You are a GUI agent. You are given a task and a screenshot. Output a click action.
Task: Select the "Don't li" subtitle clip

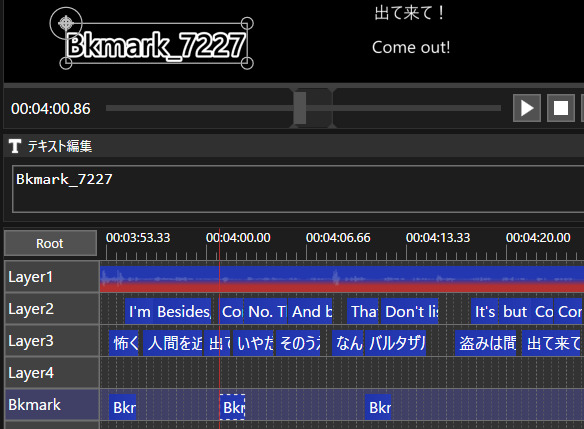(x=410, y=311)
